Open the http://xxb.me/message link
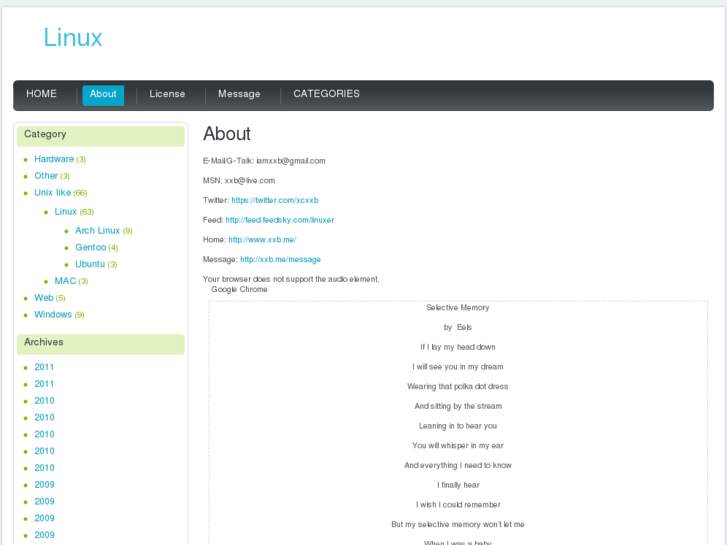The height and width of the screenshot is (545, 727). [281, 259]
